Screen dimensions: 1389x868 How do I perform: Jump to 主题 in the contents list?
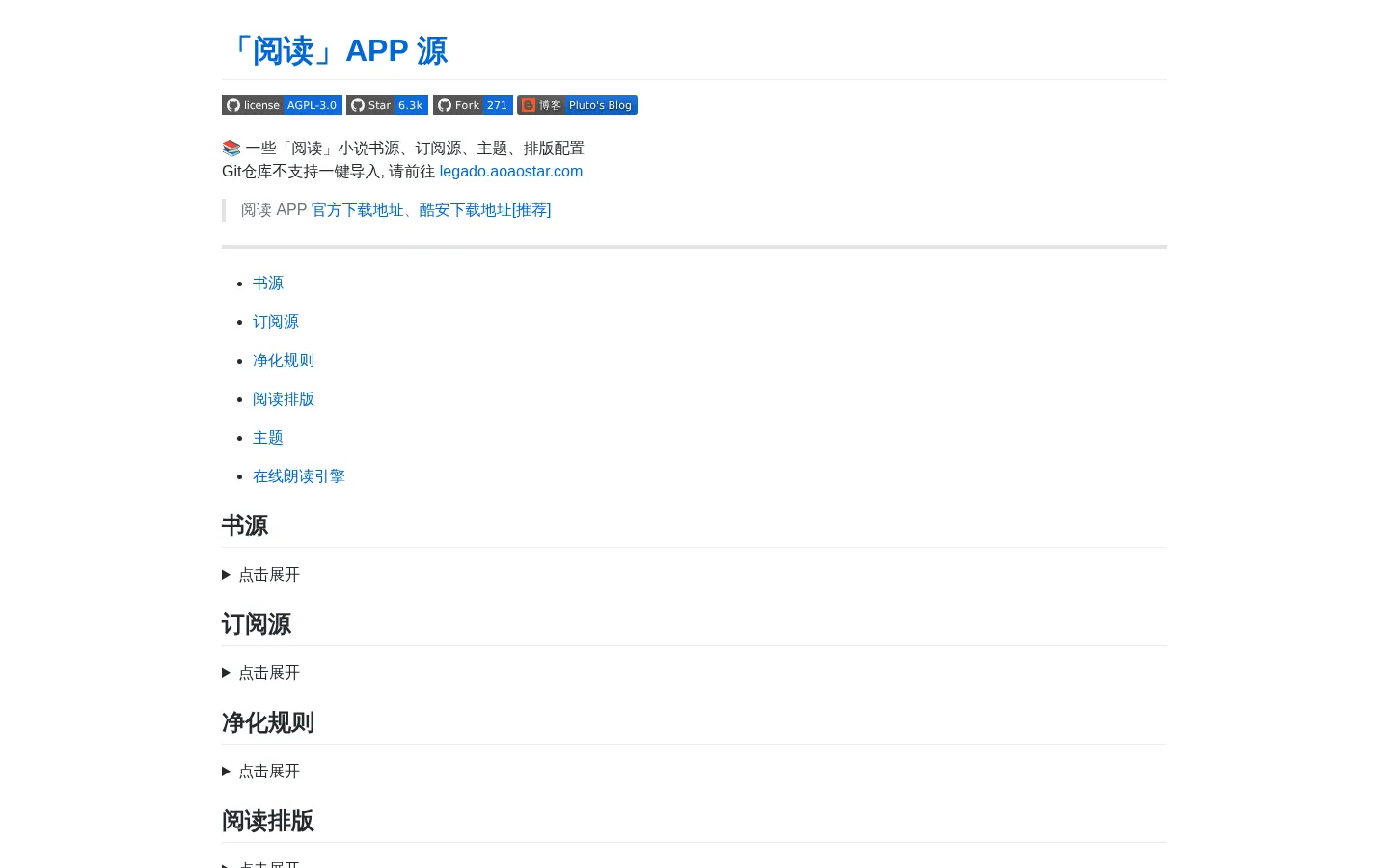(x=268, y=437)
